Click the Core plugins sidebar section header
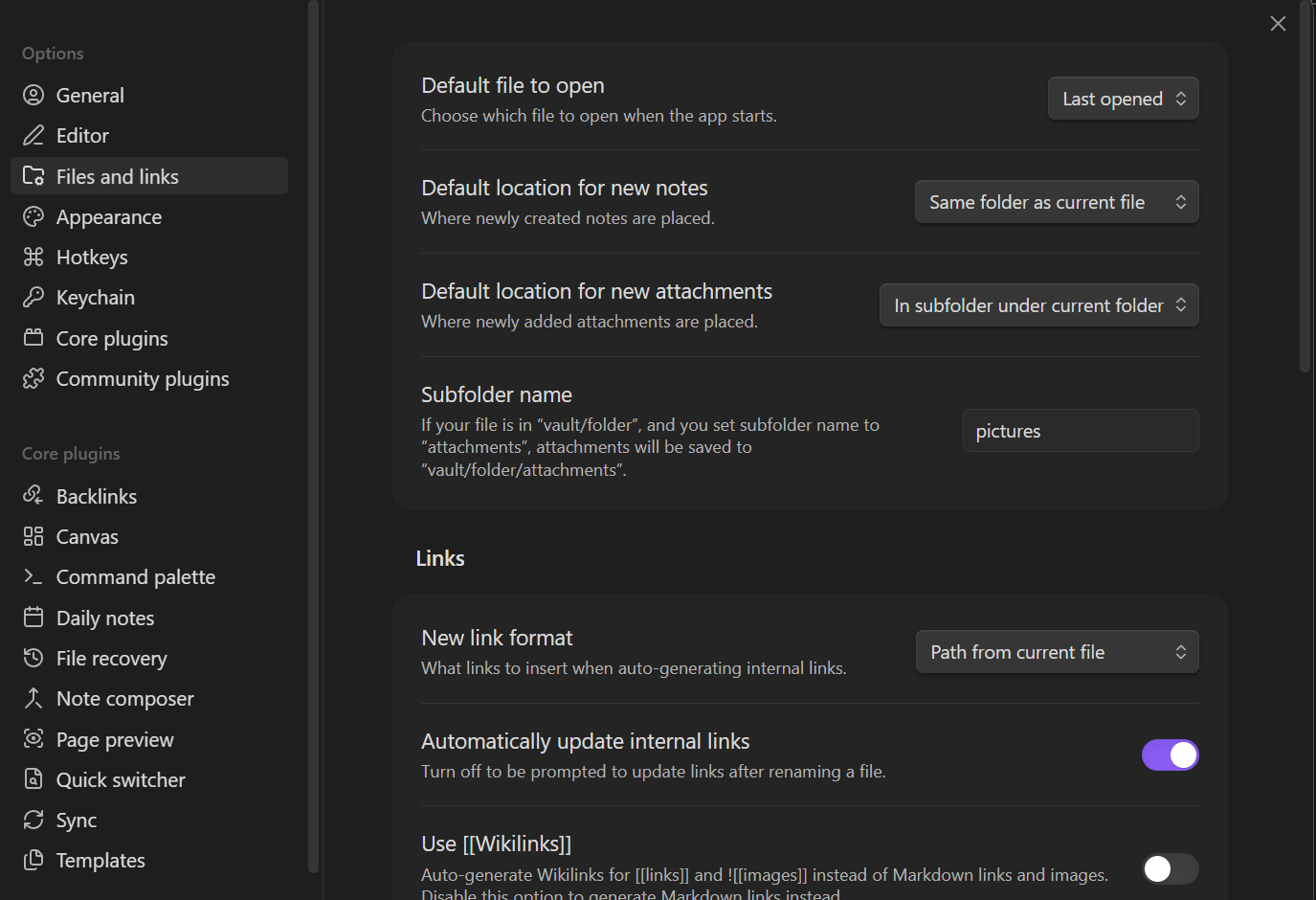 click(x=71, y=454)
